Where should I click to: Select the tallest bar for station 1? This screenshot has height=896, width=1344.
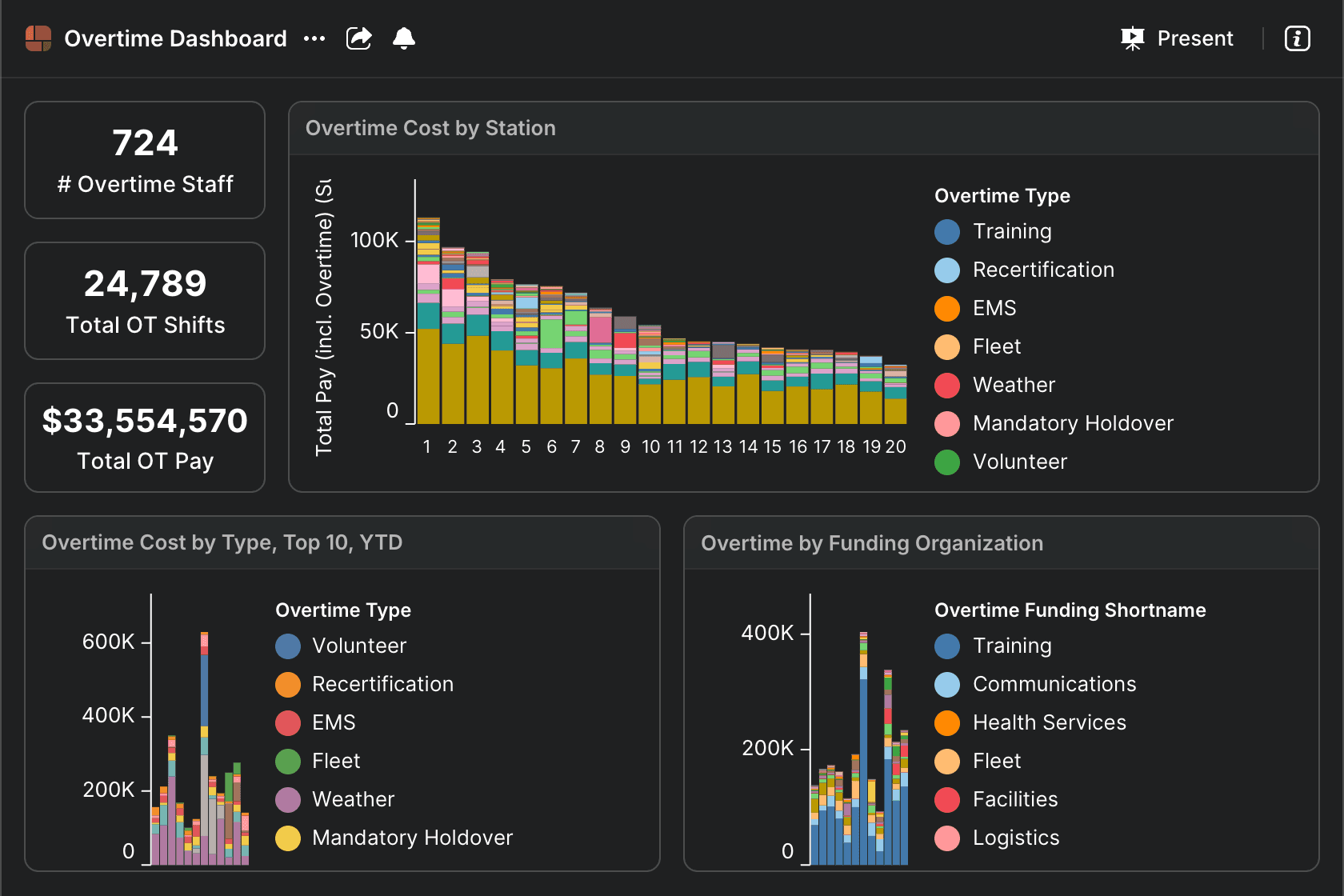(x=429, y=320)
